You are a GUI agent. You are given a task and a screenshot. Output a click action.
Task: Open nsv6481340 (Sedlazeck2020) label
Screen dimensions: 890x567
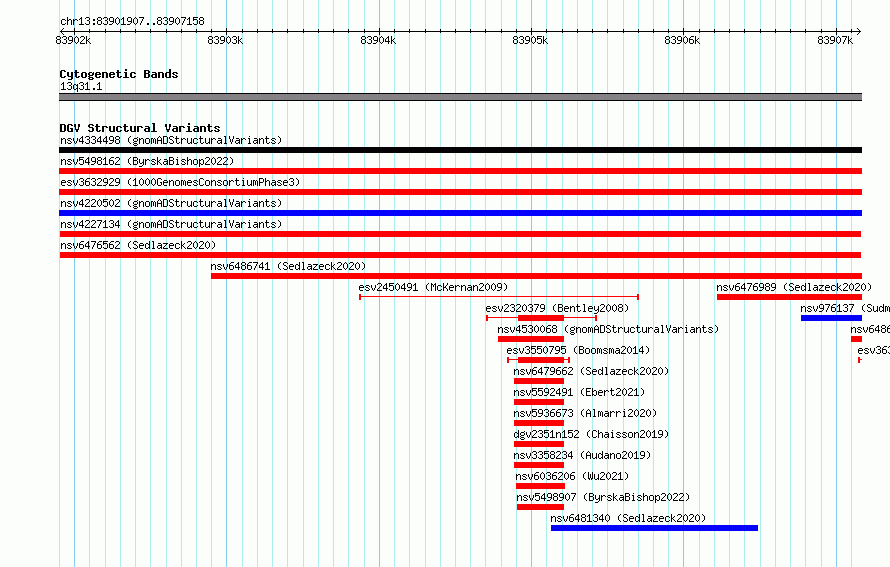[x=628, y=518]
